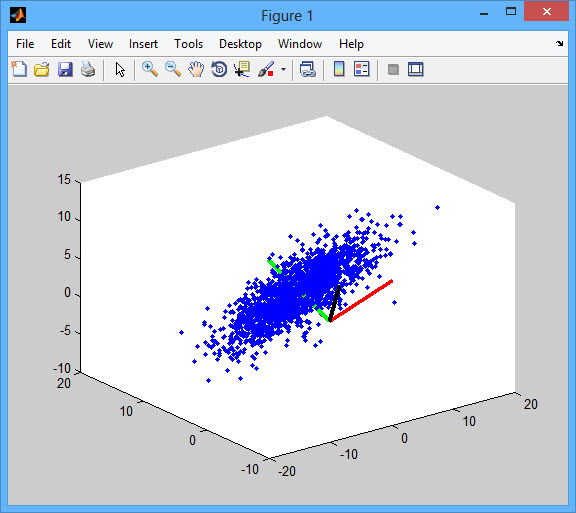Viewport: 576px width, 513px height.
Task: Open the Tools menu
Action: coord(188,44)
